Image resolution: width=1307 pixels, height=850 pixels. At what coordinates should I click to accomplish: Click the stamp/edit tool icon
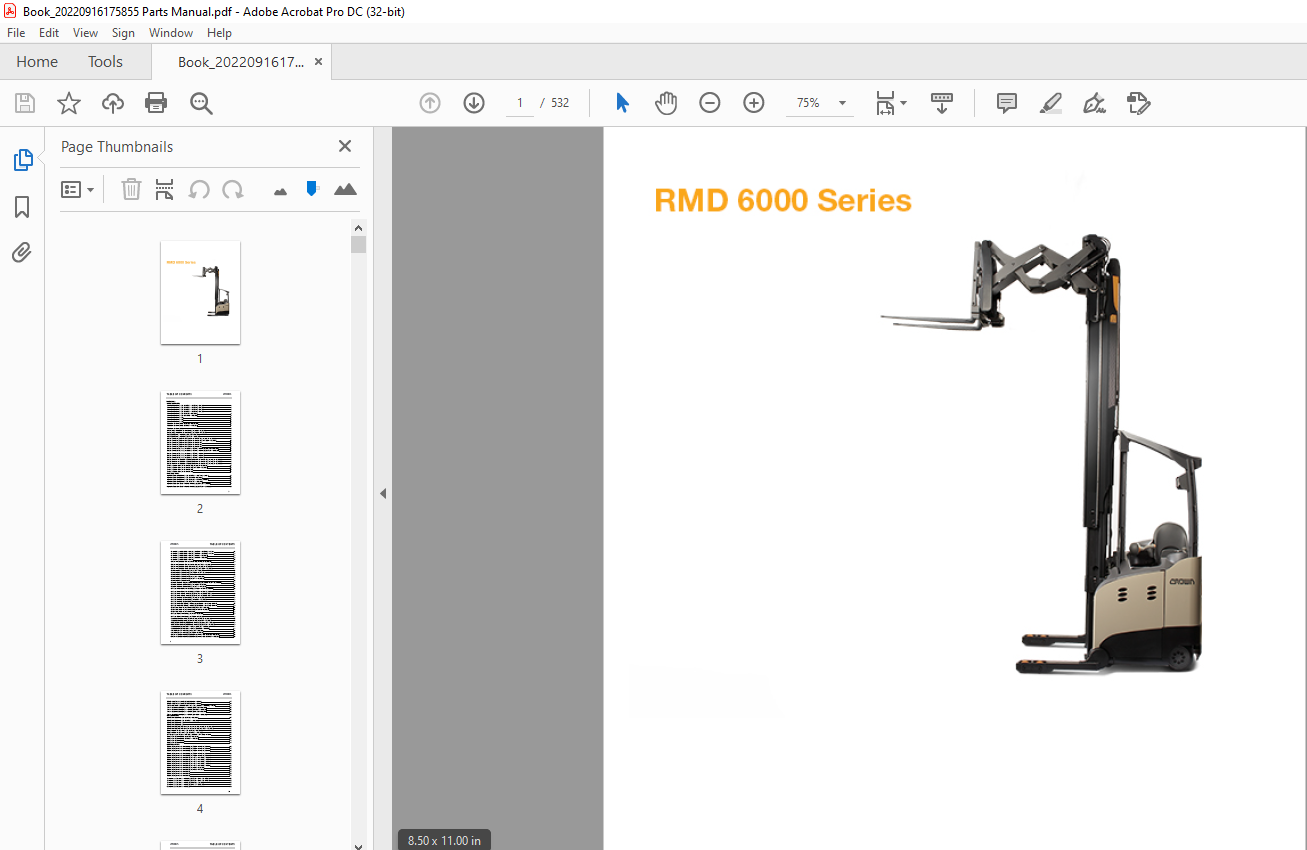[x=1138, y=103]
